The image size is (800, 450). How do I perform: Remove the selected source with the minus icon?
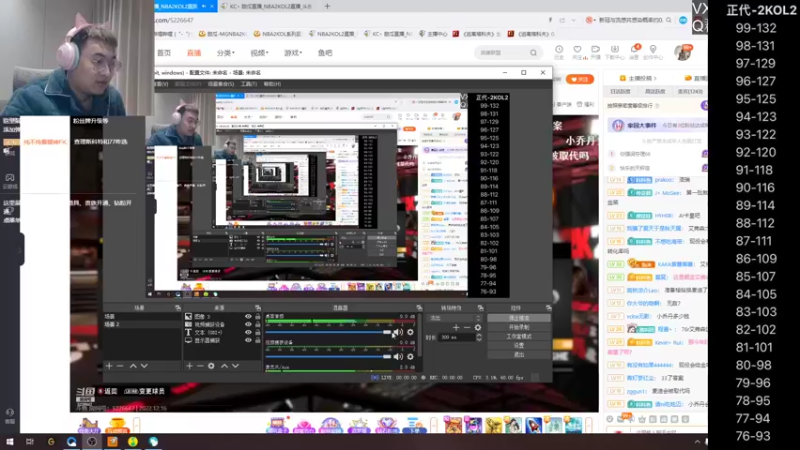pos(200,366)
